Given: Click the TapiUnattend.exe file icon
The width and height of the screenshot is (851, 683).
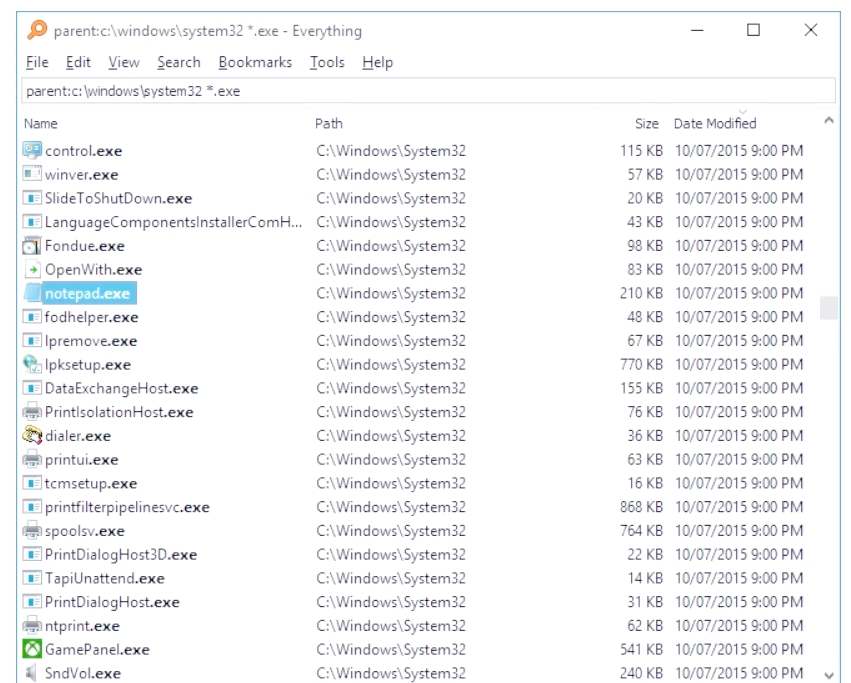Looking at the screenshot, I should [x=32, y=578].
